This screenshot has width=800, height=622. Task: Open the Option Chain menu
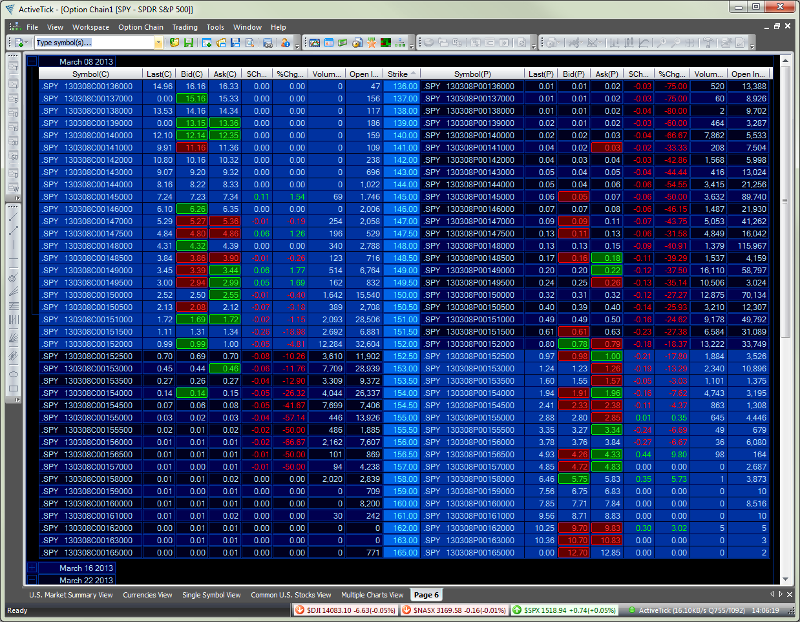(141, 27)
